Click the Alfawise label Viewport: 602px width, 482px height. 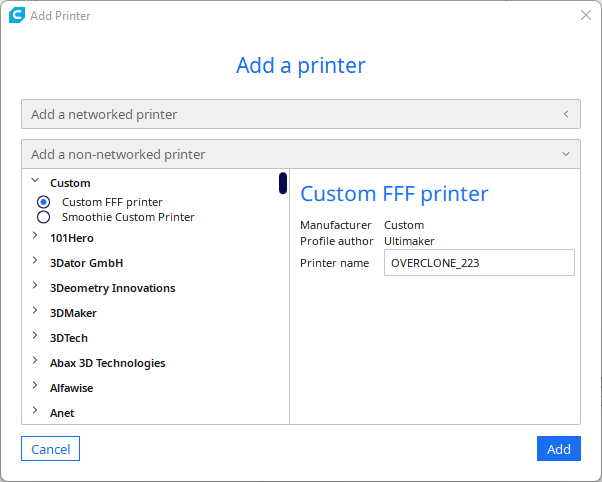click(71, 388)
